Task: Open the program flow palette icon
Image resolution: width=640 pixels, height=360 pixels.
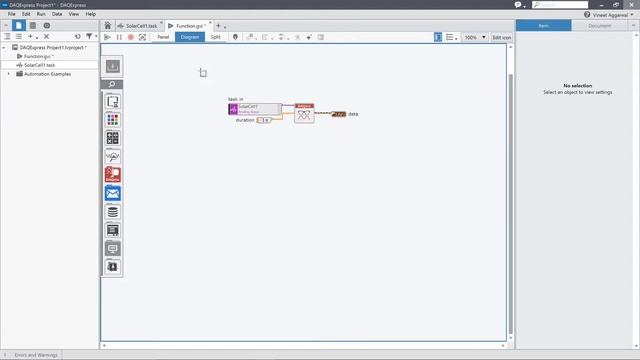Action: (x=113, y=102)
